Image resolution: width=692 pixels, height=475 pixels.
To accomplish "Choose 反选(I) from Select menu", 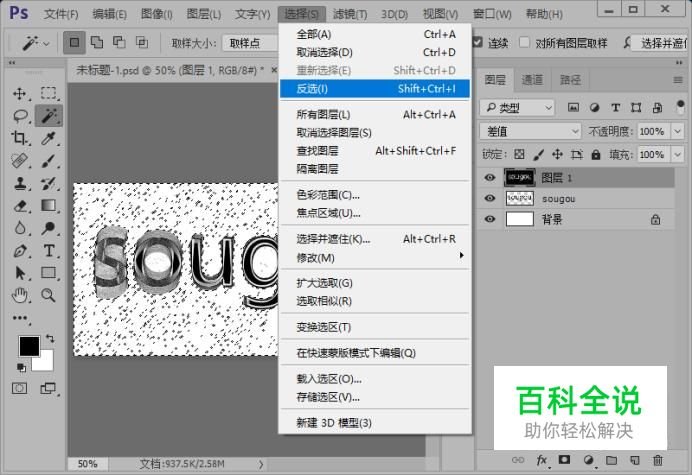I will coord(375,89).
